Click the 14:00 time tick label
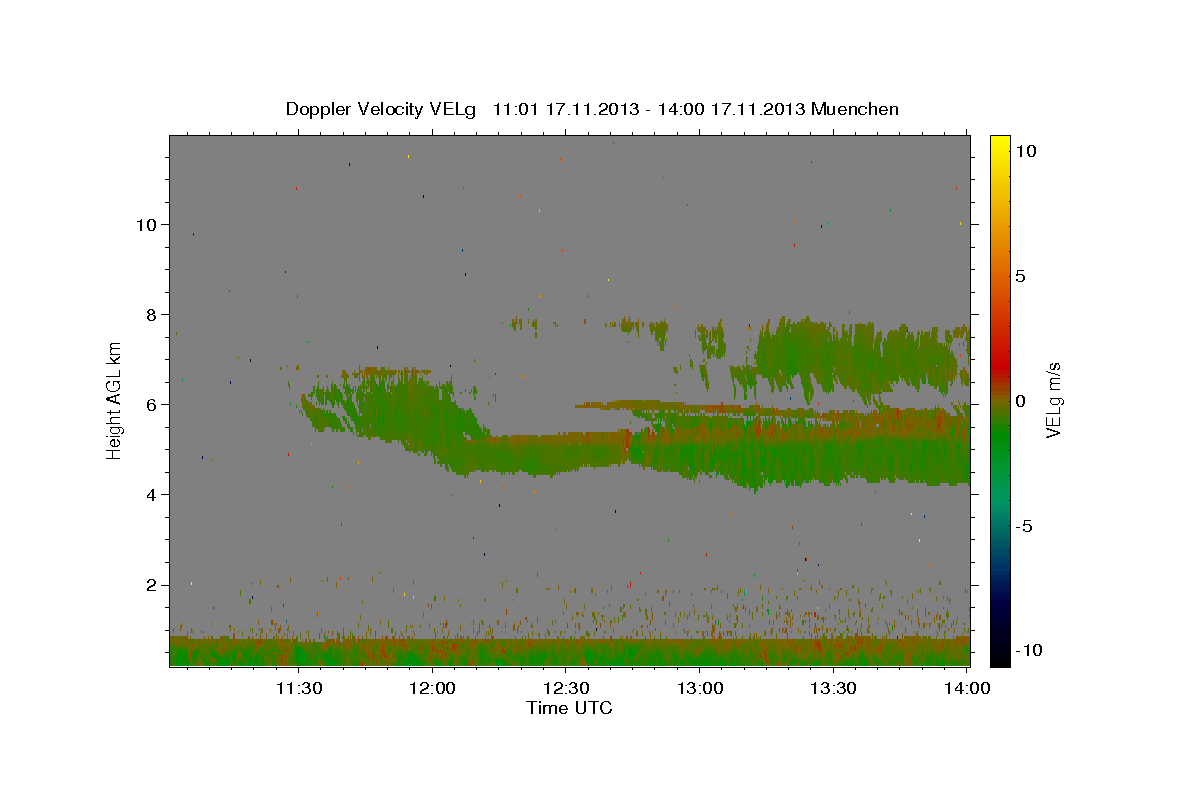 [x=967, y=688]
